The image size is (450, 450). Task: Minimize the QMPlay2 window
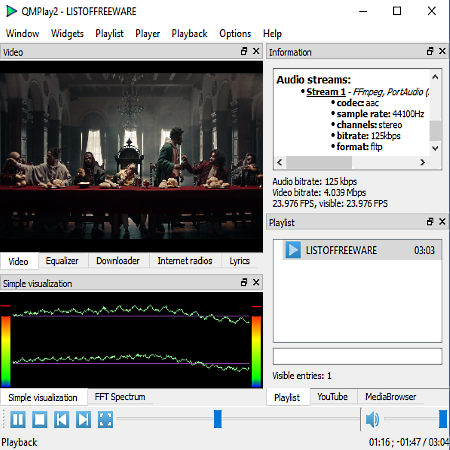click(363, 11)
